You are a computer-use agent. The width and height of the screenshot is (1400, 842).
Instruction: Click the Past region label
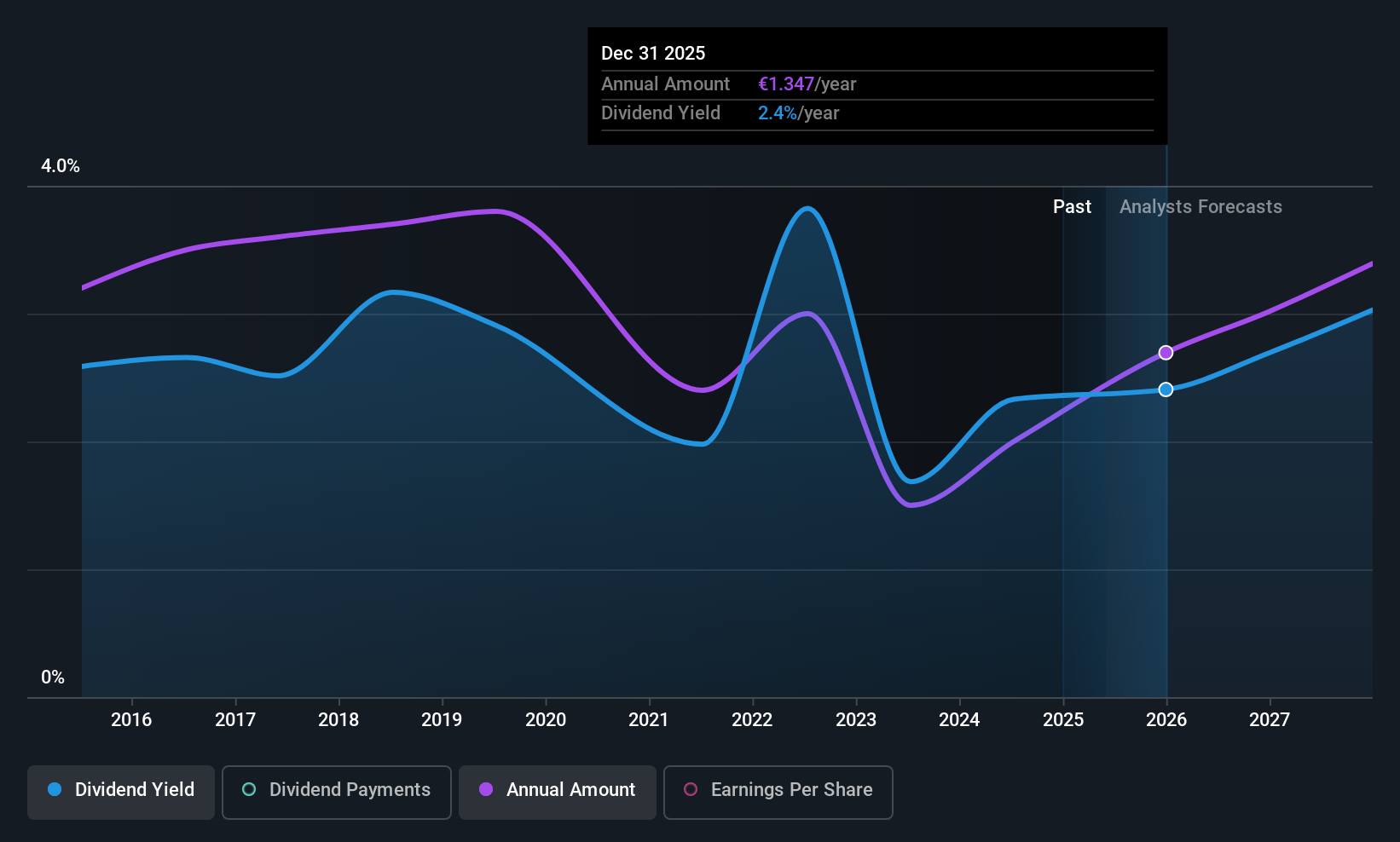1072,207
